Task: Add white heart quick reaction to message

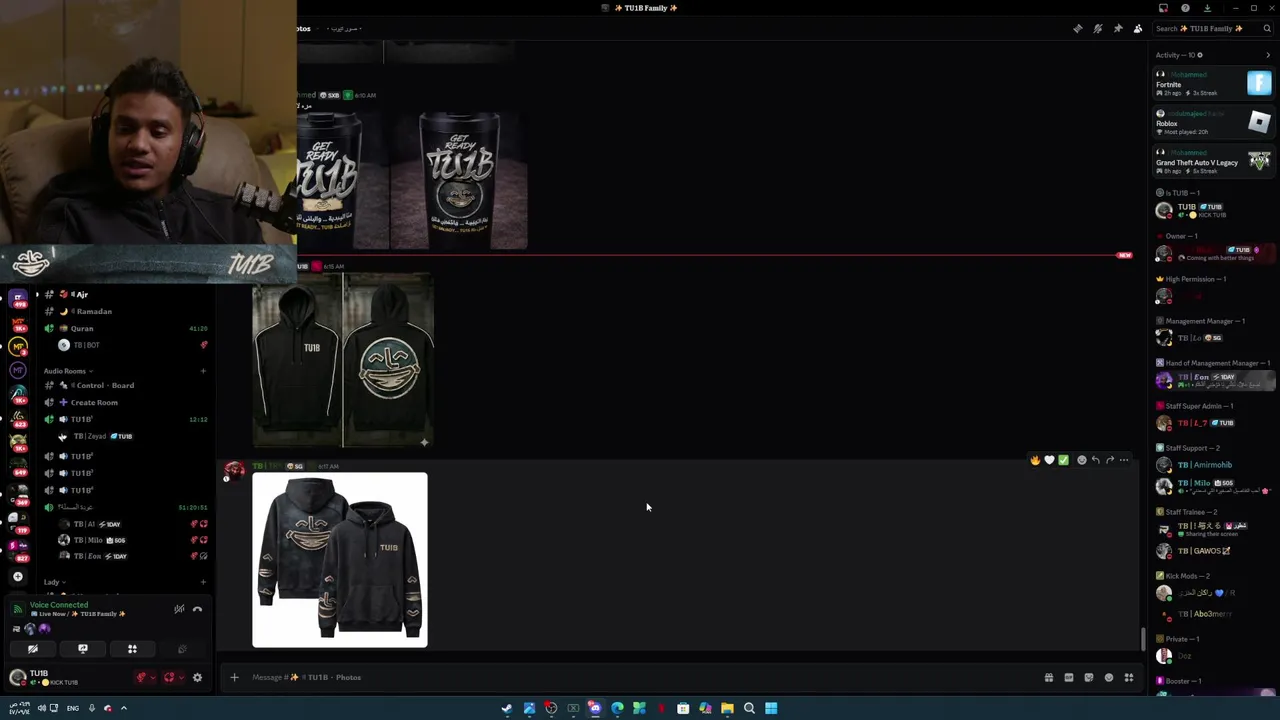Action: [1049, 460]
